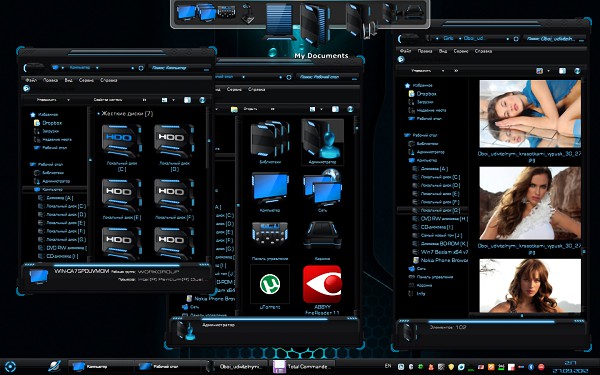The image size is (600, 375).
Task: Click the help icon in Computer window toolbar
Action: pos(202,100)
